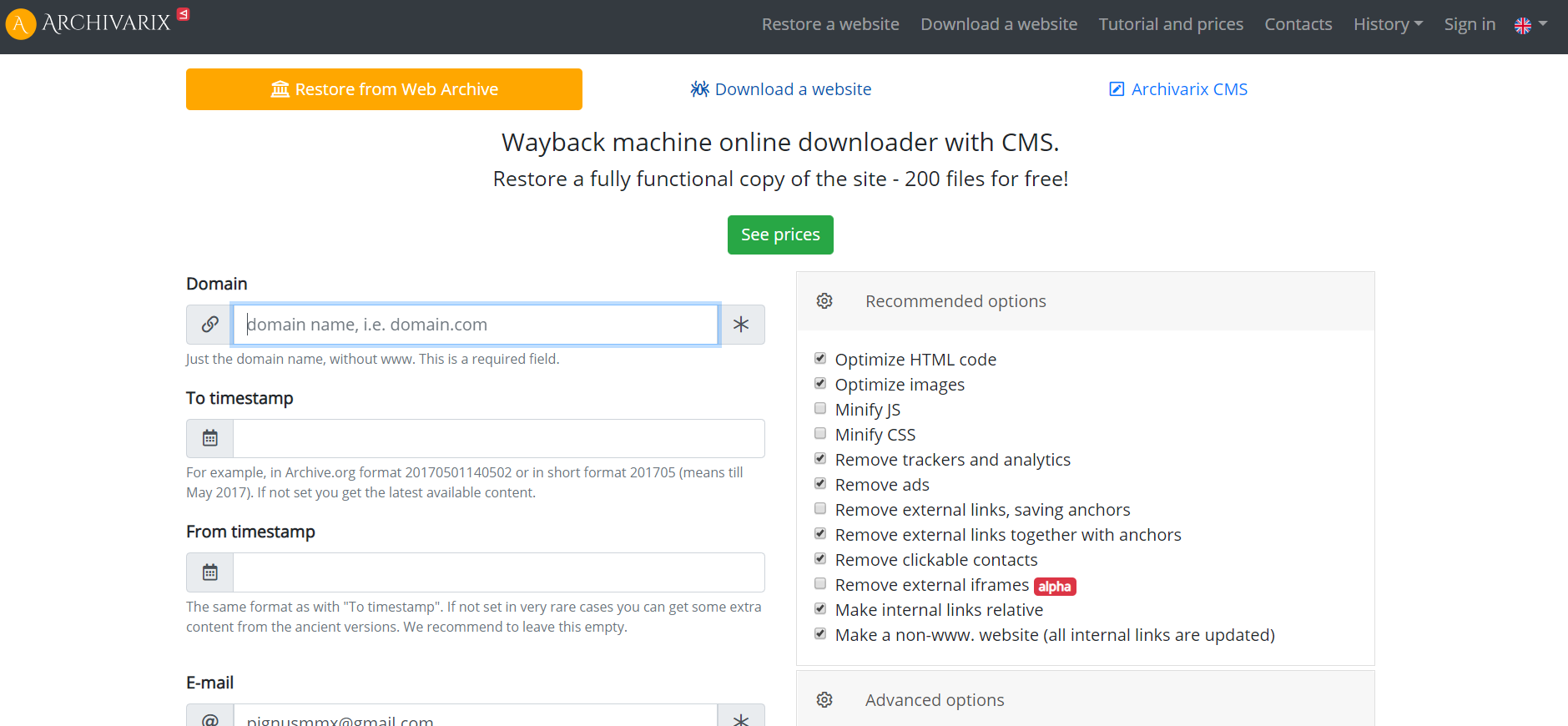Click Sign in
This screenshot has width=1568, height=726.
pyautogui.click(x=1470, y=24)
